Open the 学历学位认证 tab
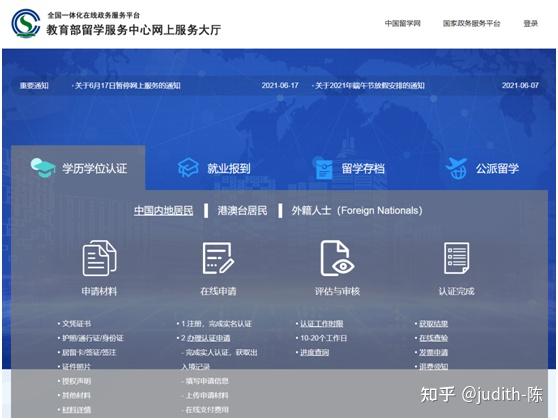 (x=78, y=168)
